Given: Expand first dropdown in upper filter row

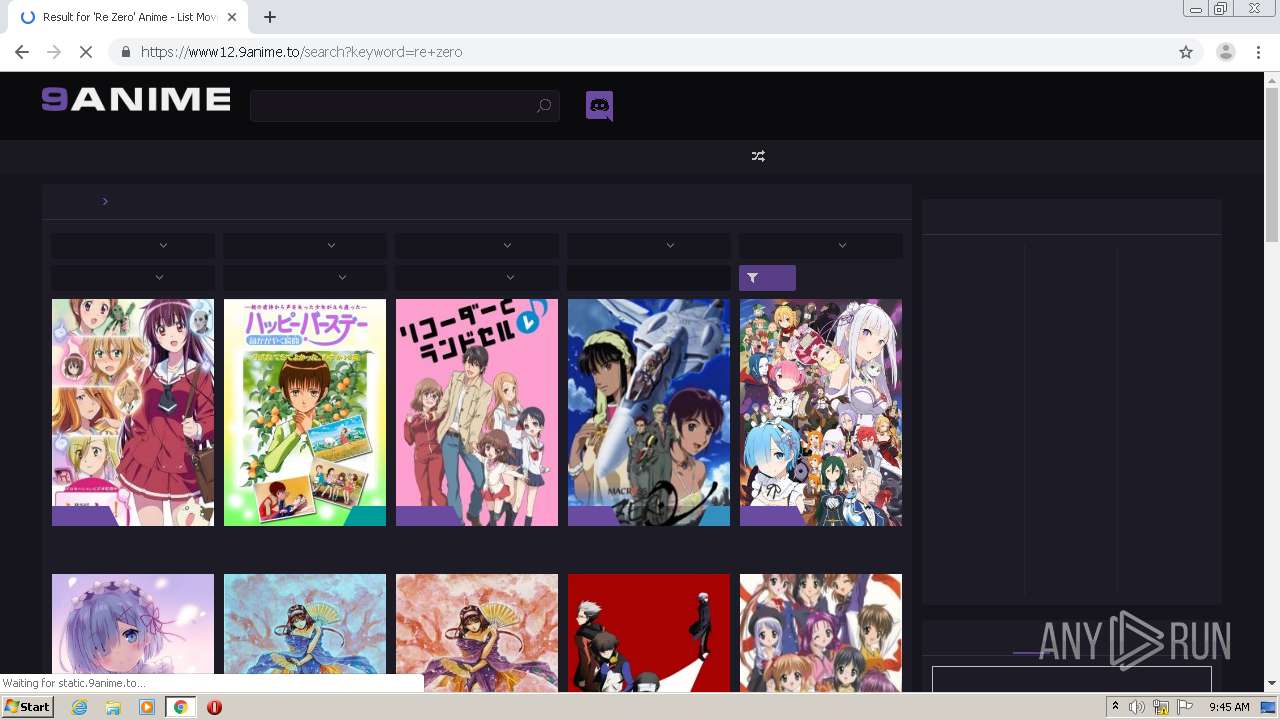Looking at the screenshot, I should tap(133, 245).
